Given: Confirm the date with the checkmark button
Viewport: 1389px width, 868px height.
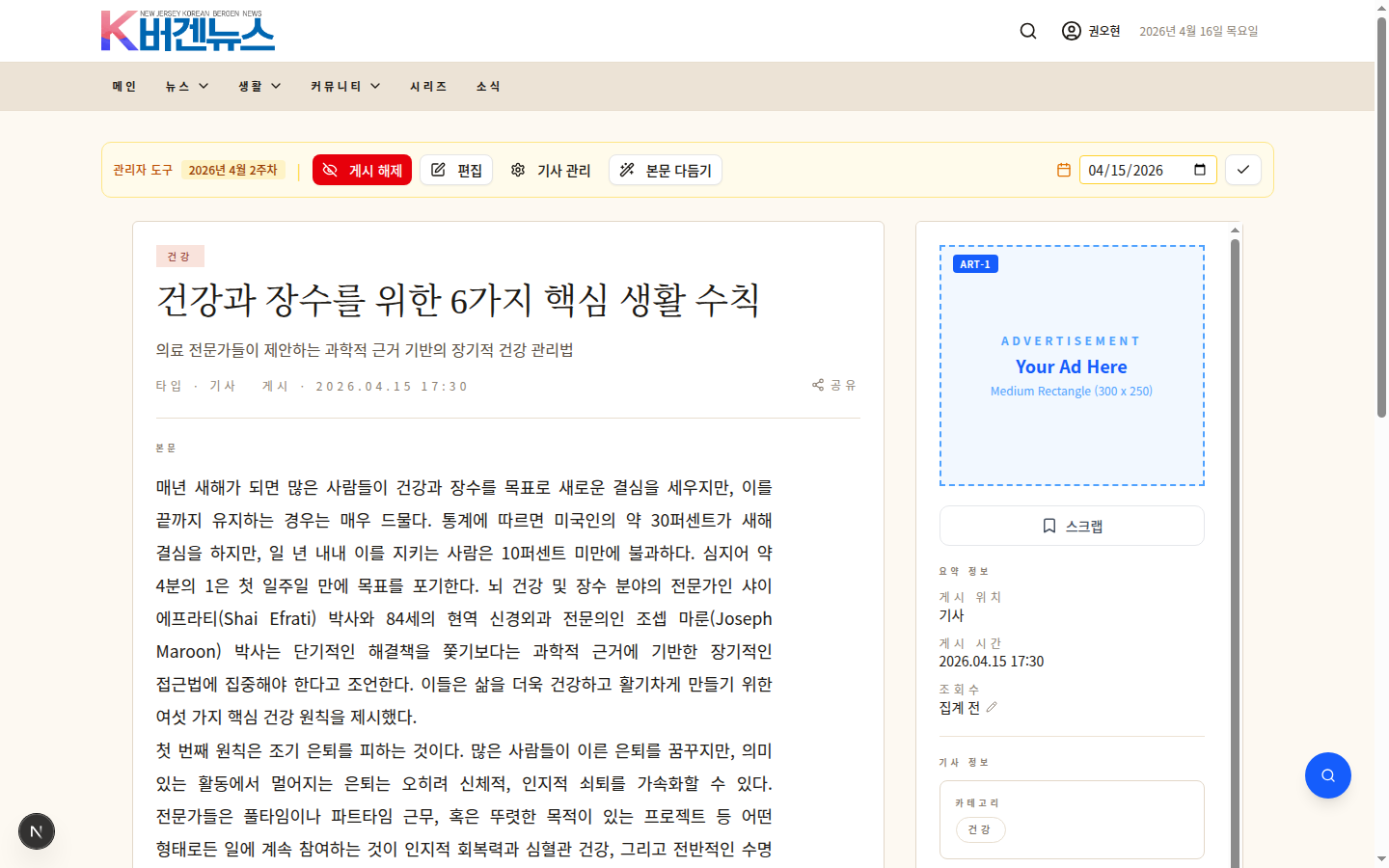Looking at the screenshot, I should pyautogui.click(x=1242, y=169).
